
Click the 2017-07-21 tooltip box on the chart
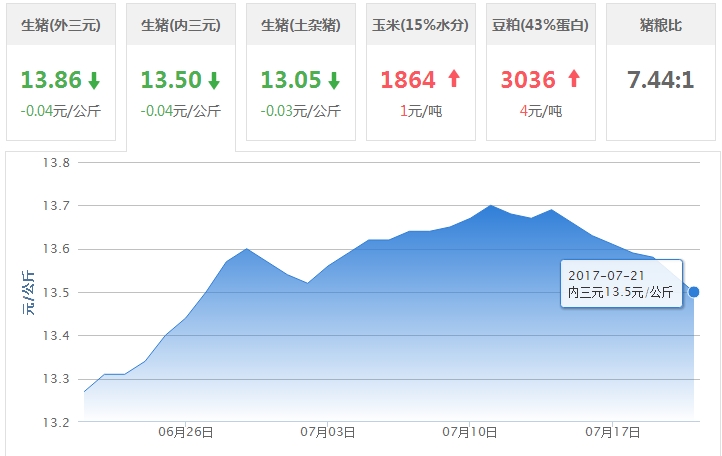click(621, 283)
